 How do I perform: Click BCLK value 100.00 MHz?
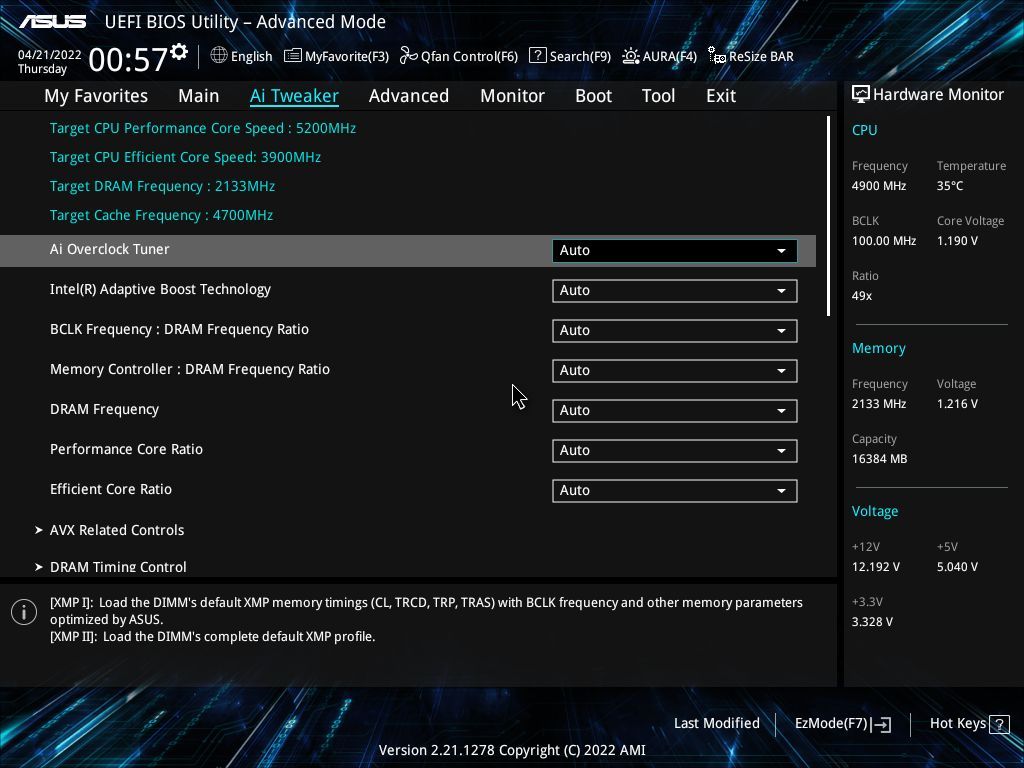pos(884,241)
